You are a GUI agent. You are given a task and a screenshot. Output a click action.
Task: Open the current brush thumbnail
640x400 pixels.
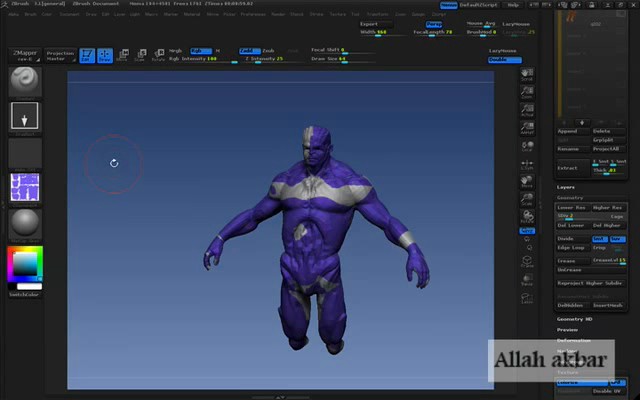[25, 82]
